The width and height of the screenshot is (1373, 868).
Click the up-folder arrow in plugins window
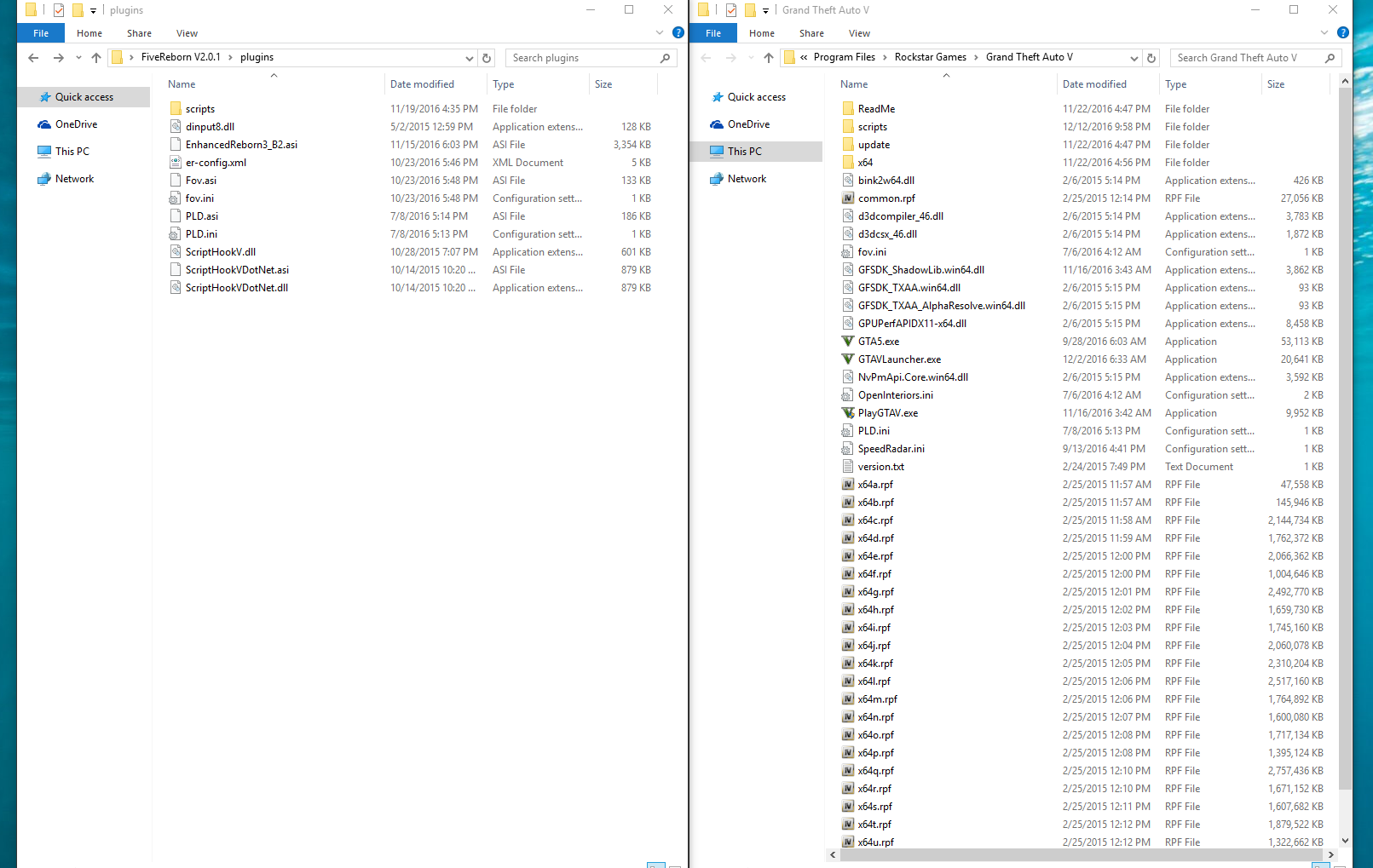[x=96, y=58]
